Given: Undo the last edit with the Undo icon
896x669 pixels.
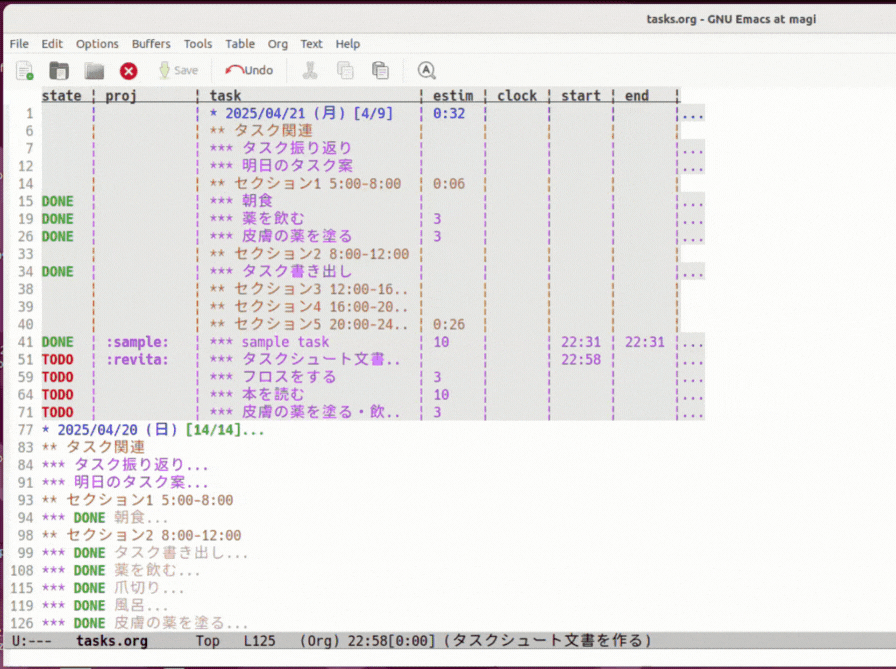Looking at the screenshot, I should (x=247, y=70).
